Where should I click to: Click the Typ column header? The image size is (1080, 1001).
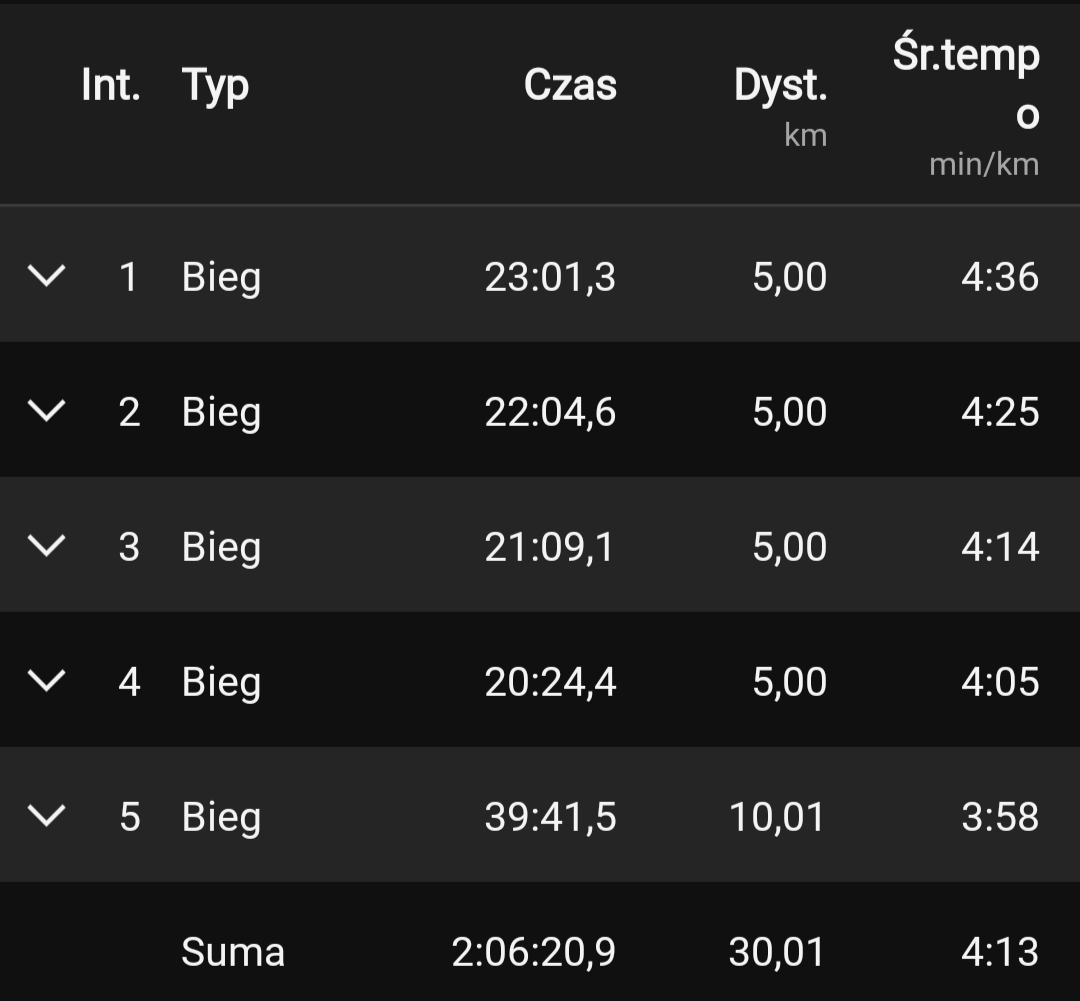[215, 86]
